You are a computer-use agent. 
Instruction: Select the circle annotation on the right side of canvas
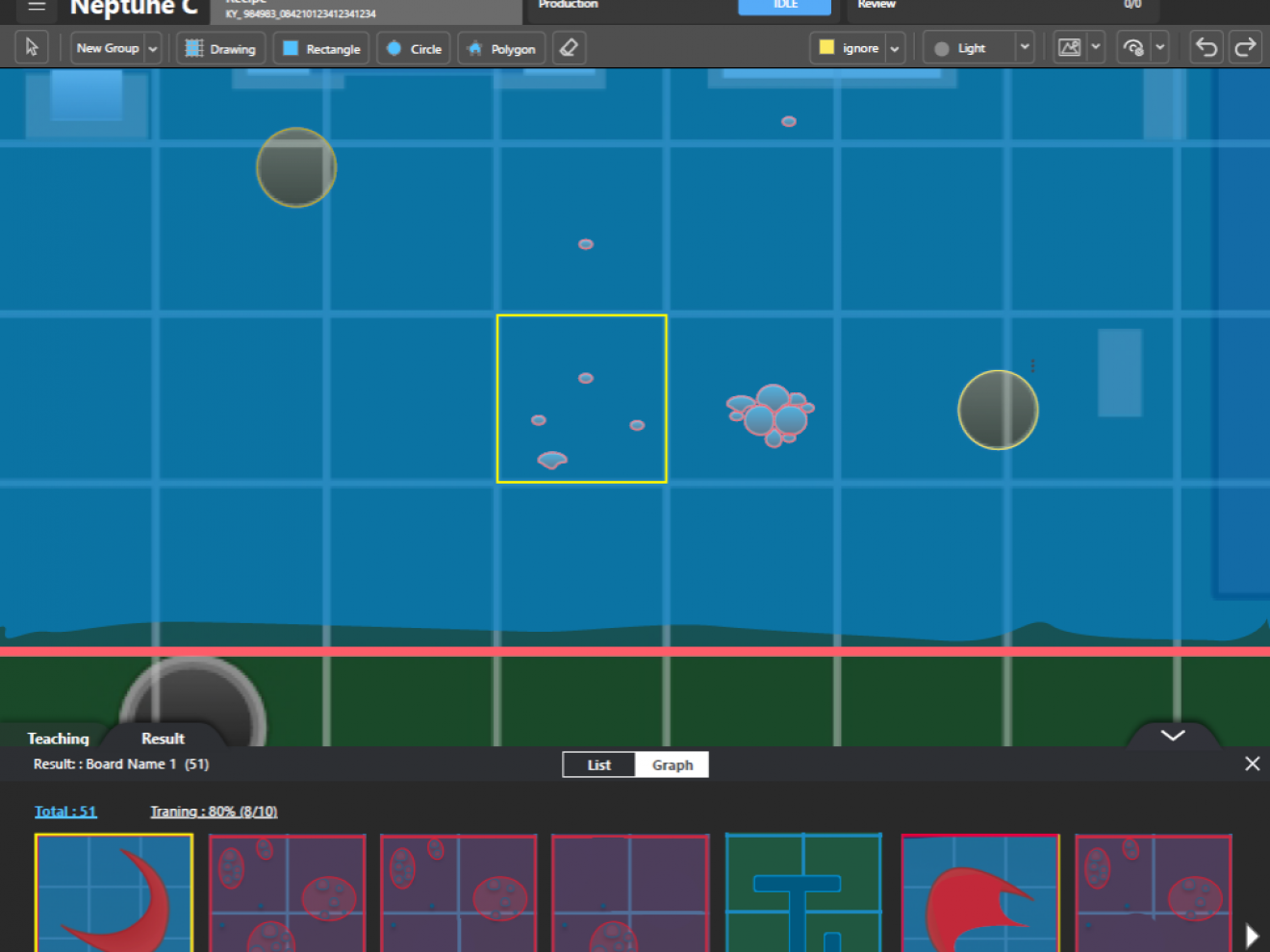click(x=998, y=410)
